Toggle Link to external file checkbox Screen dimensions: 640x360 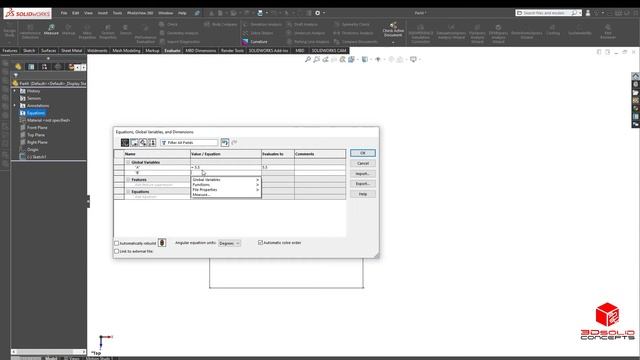click(117, 251)
